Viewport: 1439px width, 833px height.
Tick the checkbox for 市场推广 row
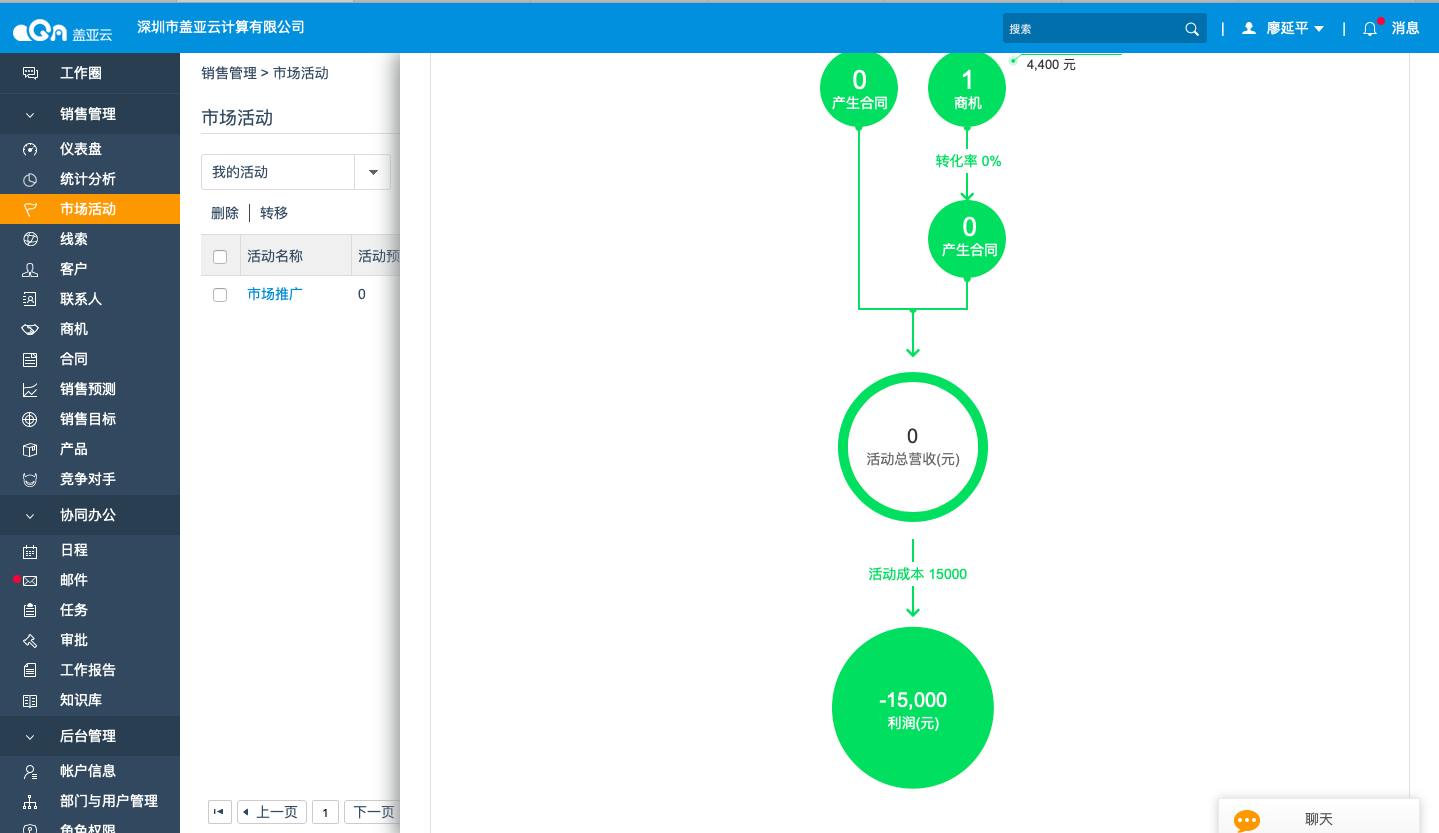(220, 295)
